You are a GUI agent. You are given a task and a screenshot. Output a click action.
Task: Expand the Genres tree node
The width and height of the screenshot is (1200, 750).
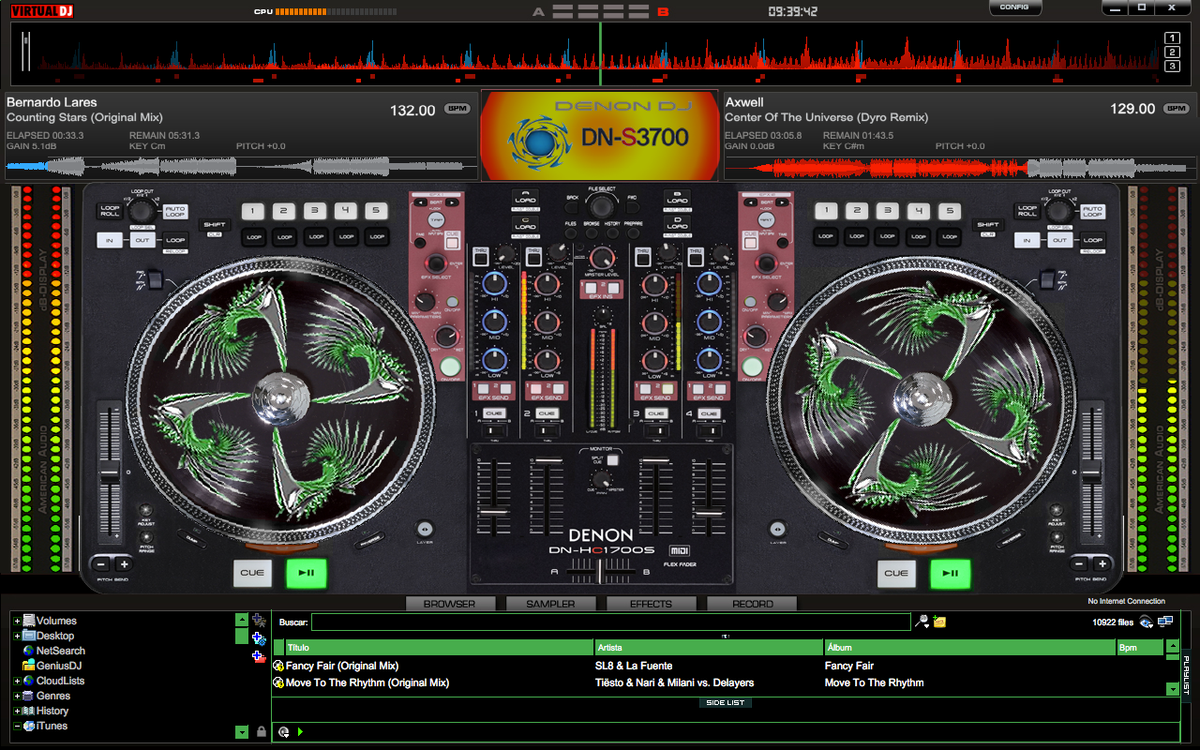pyautogui.click(x=17, y=696)
